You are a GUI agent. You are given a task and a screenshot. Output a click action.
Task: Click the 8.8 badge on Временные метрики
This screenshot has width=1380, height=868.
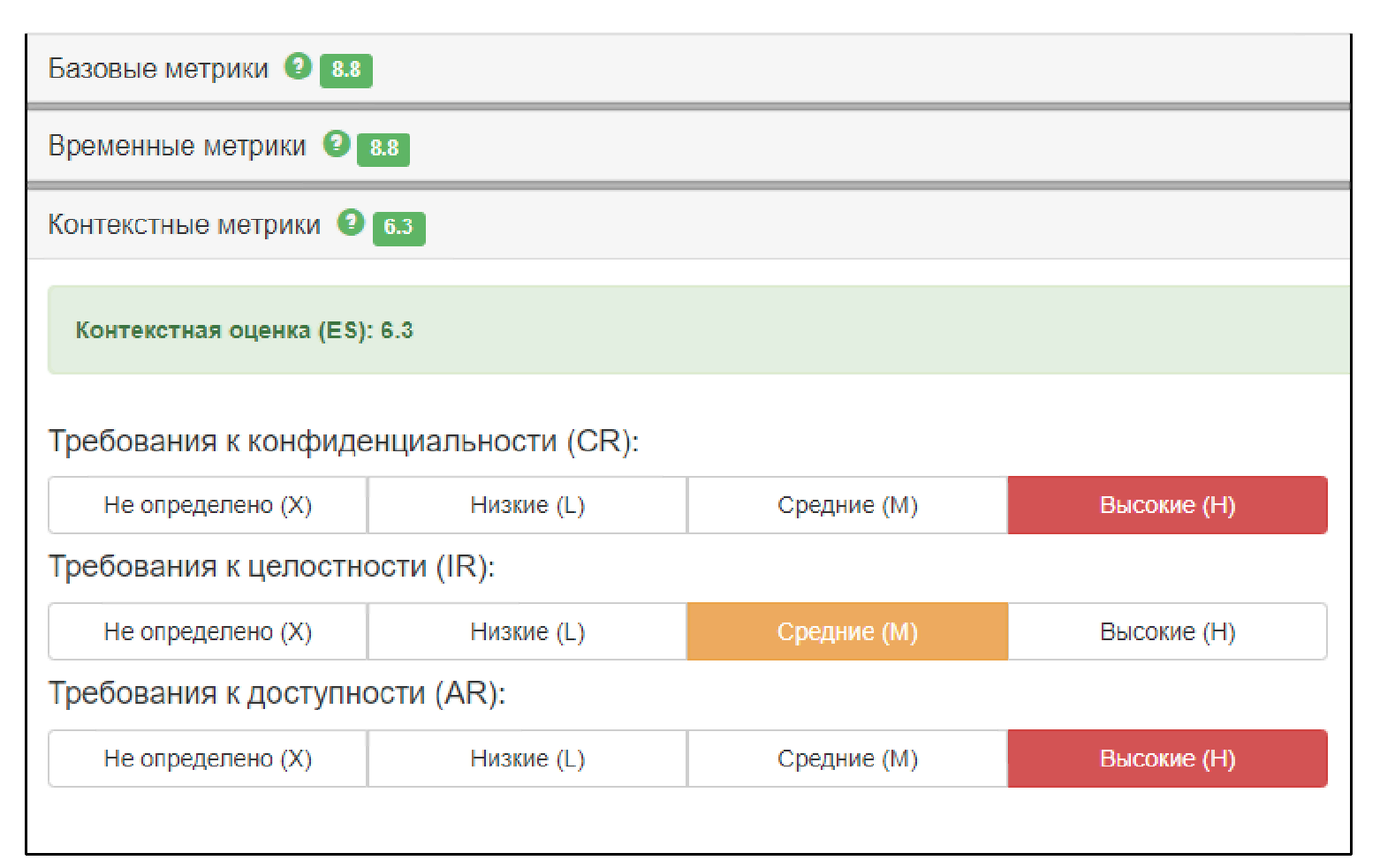pos(383,148)
